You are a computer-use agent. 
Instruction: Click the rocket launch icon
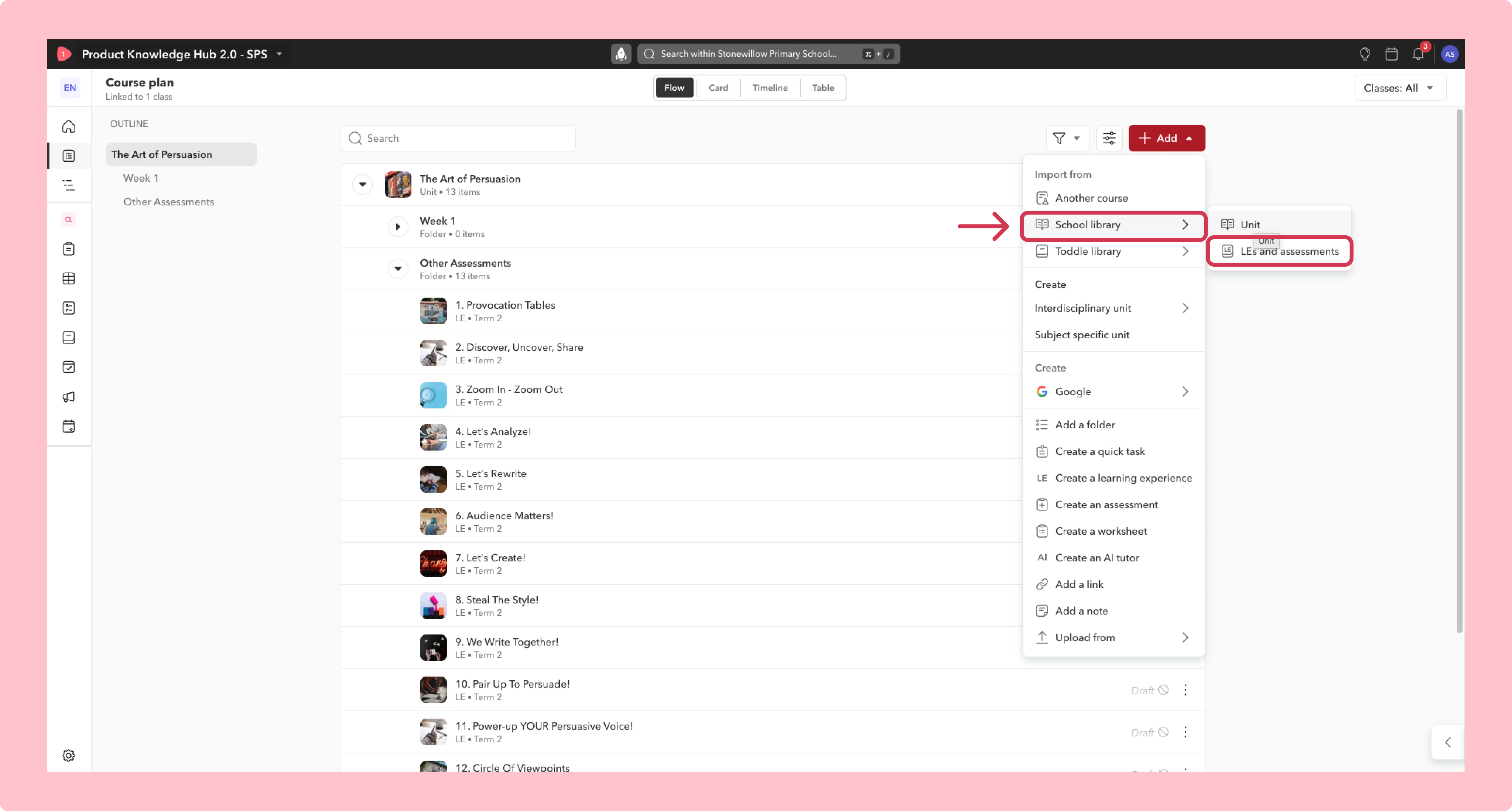coord(621,54)
